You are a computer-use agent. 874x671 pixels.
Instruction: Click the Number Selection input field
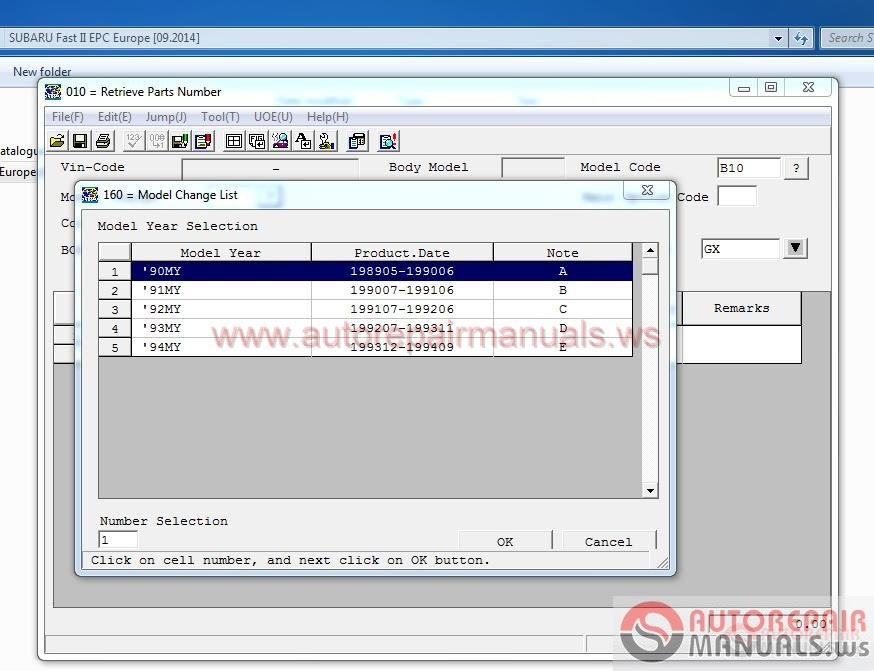118,539
